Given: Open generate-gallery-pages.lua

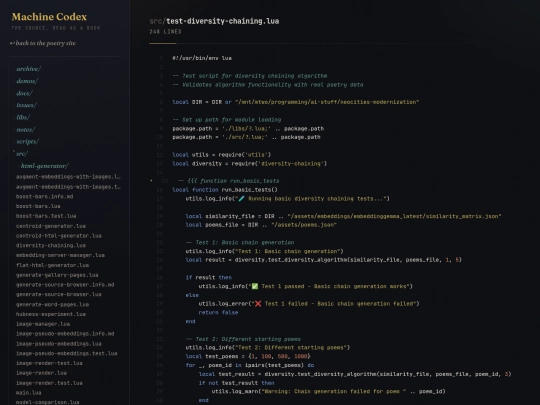Looking at the screenshot, I should (57, 275).
